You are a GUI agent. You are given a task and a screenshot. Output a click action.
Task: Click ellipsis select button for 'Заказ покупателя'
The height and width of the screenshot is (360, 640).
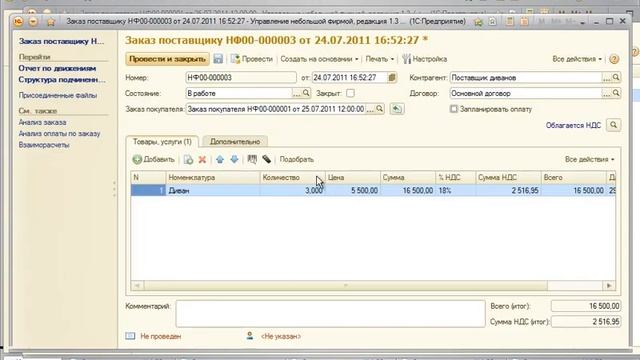(x=369, y=109)
